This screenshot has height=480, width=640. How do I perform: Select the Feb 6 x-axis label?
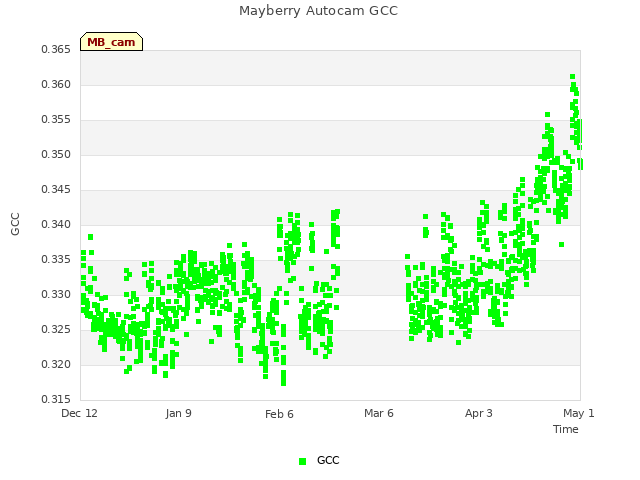point(279,414)
